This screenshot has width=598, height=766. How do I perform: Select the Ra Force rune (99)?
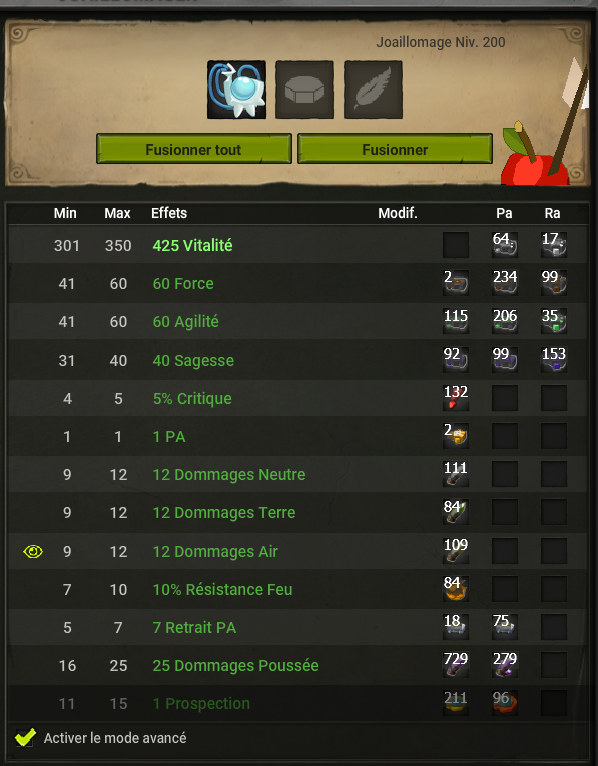coord(554,283)
